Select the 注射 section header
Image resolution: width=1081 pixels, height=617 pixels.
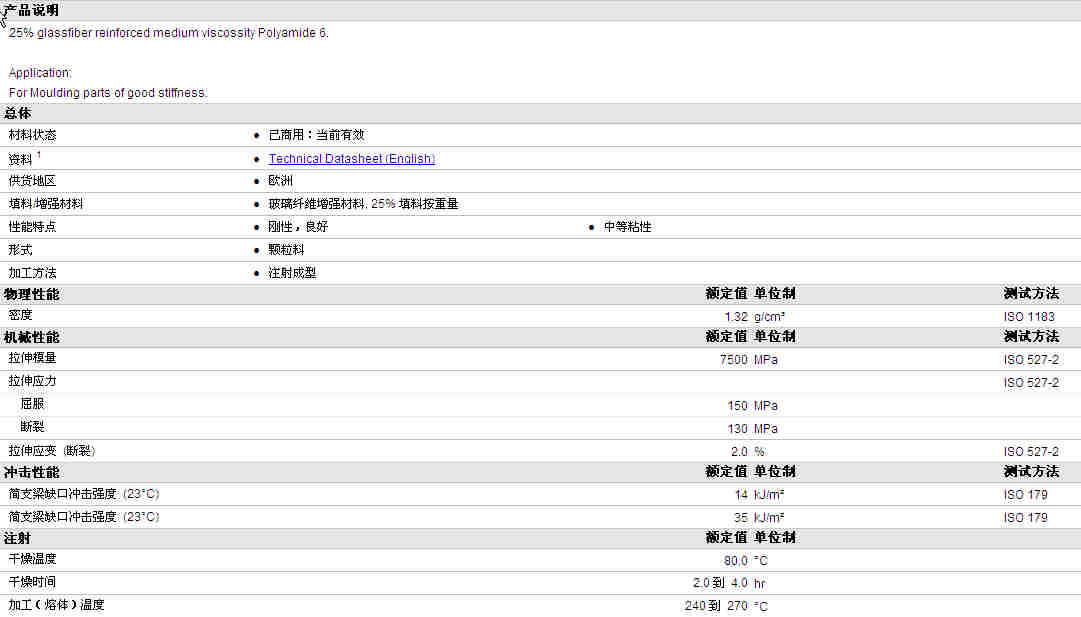(18, 538)
